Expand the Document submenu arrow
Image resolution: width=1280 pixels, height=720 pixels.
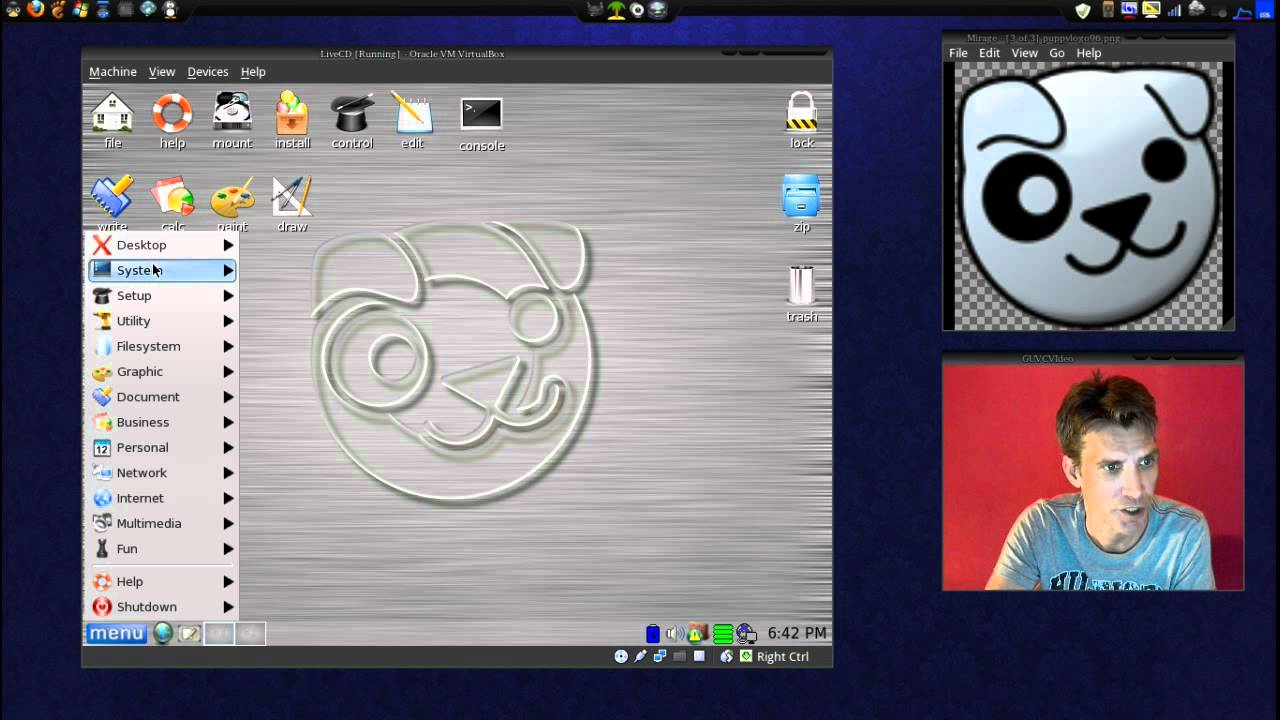coord(228,397)
